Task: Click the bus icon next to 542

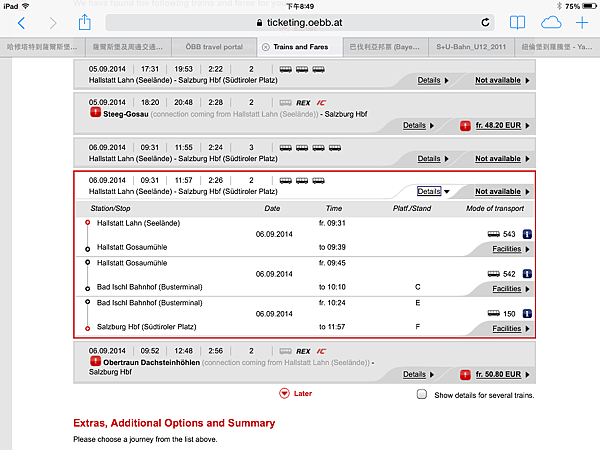Action: (493, 274)
